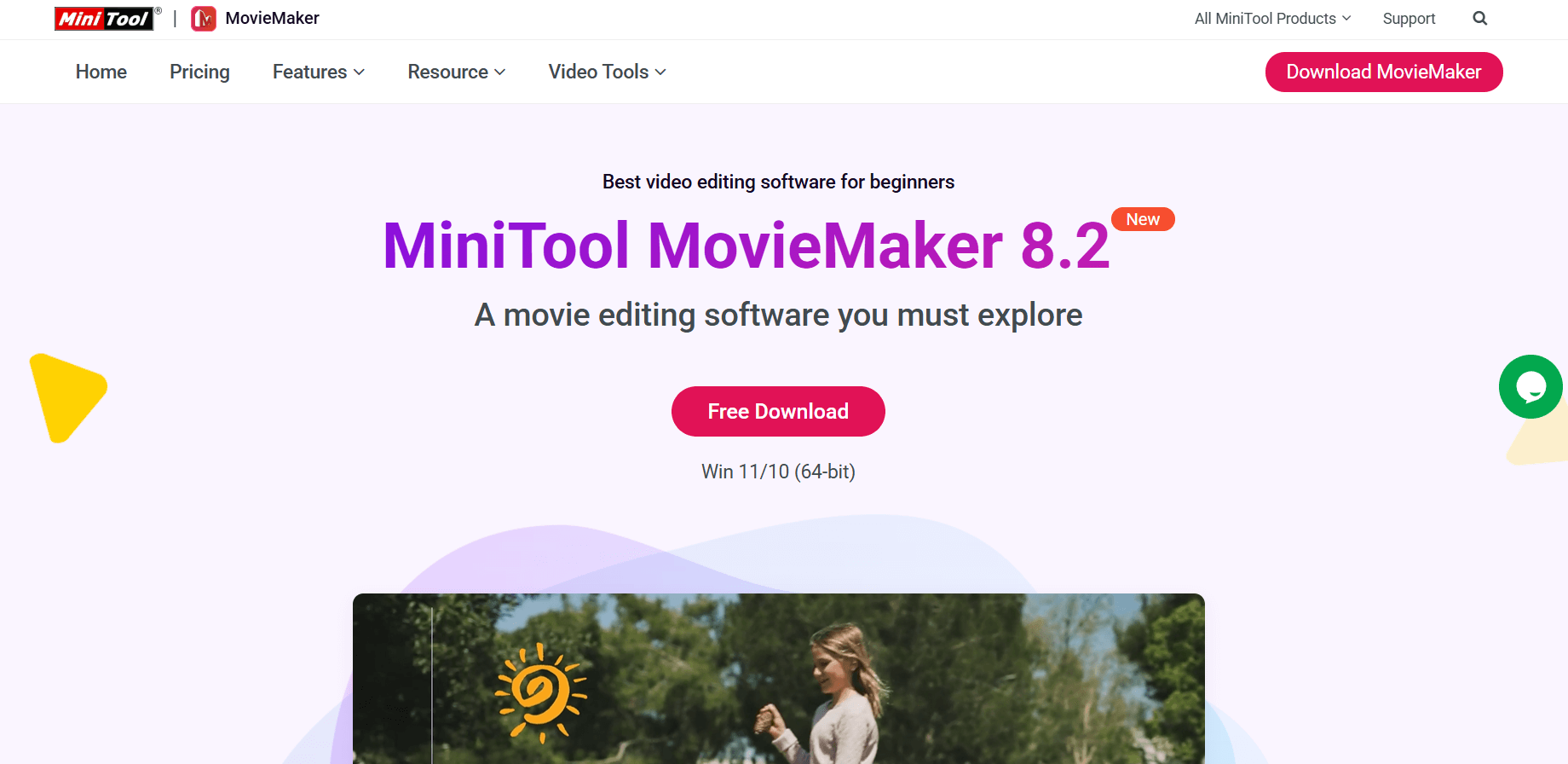Click 'A movie editing software you must explore'

click(x=778, y=315)
